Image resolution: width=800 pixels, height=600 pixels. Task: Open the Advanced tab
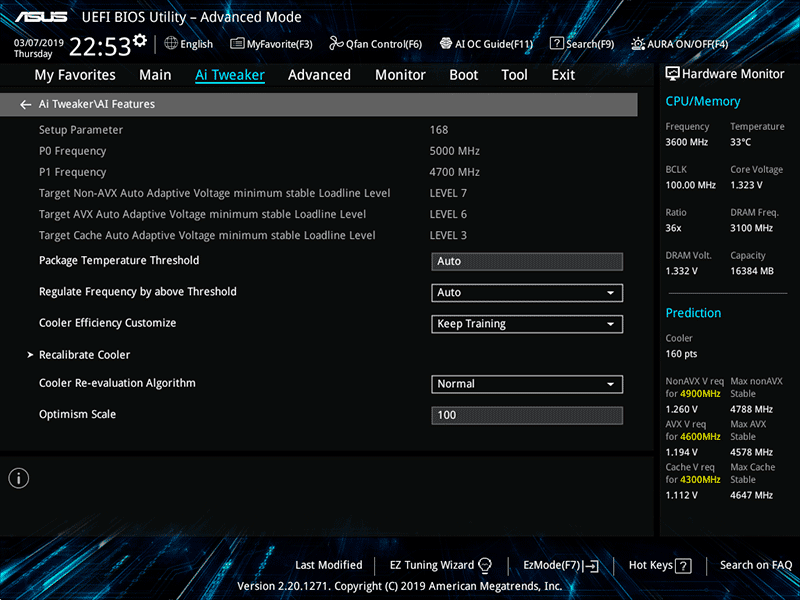319,75
